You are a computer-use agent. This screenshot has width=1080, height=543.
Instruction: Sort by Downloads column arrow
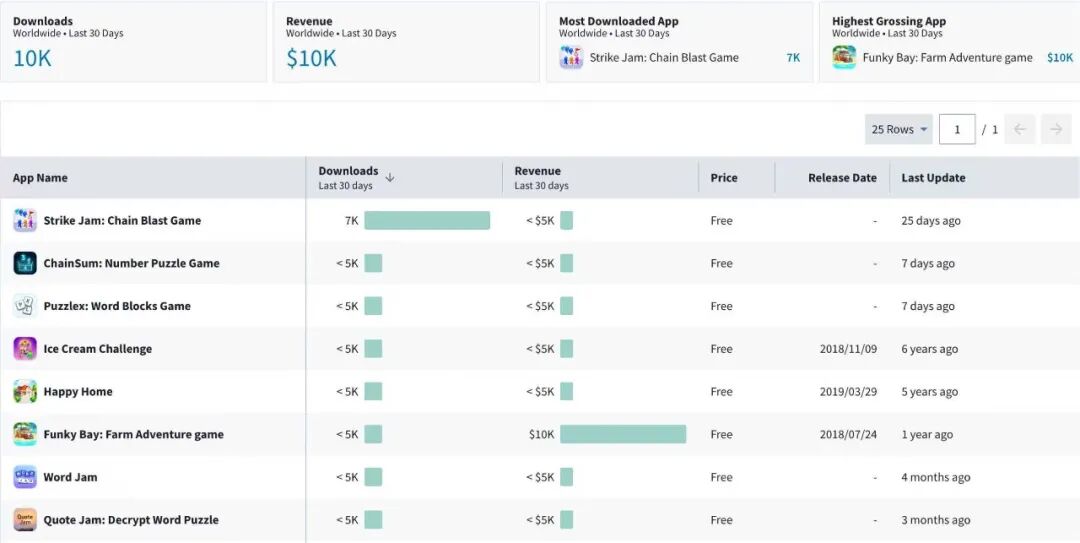[390, 177]
